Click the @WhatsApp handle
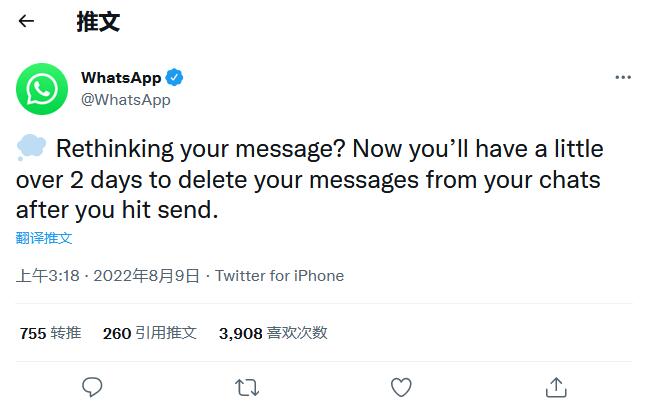 tap(126, 100)
